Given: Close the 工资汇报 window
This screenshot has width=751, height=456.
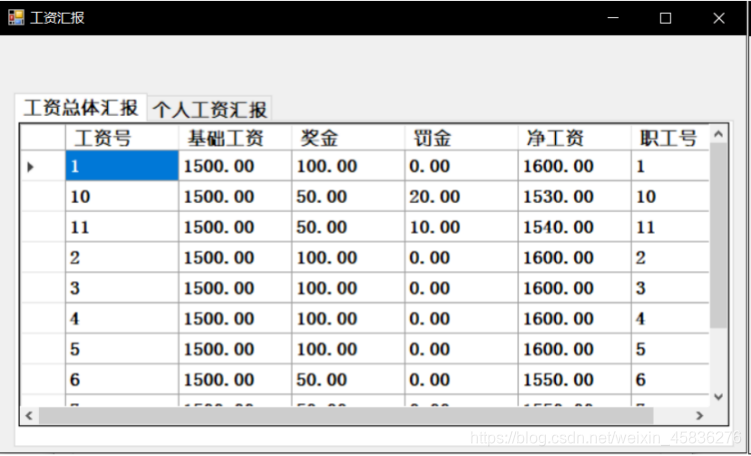Looking at the screenshot, I should [x=718, y=18].
